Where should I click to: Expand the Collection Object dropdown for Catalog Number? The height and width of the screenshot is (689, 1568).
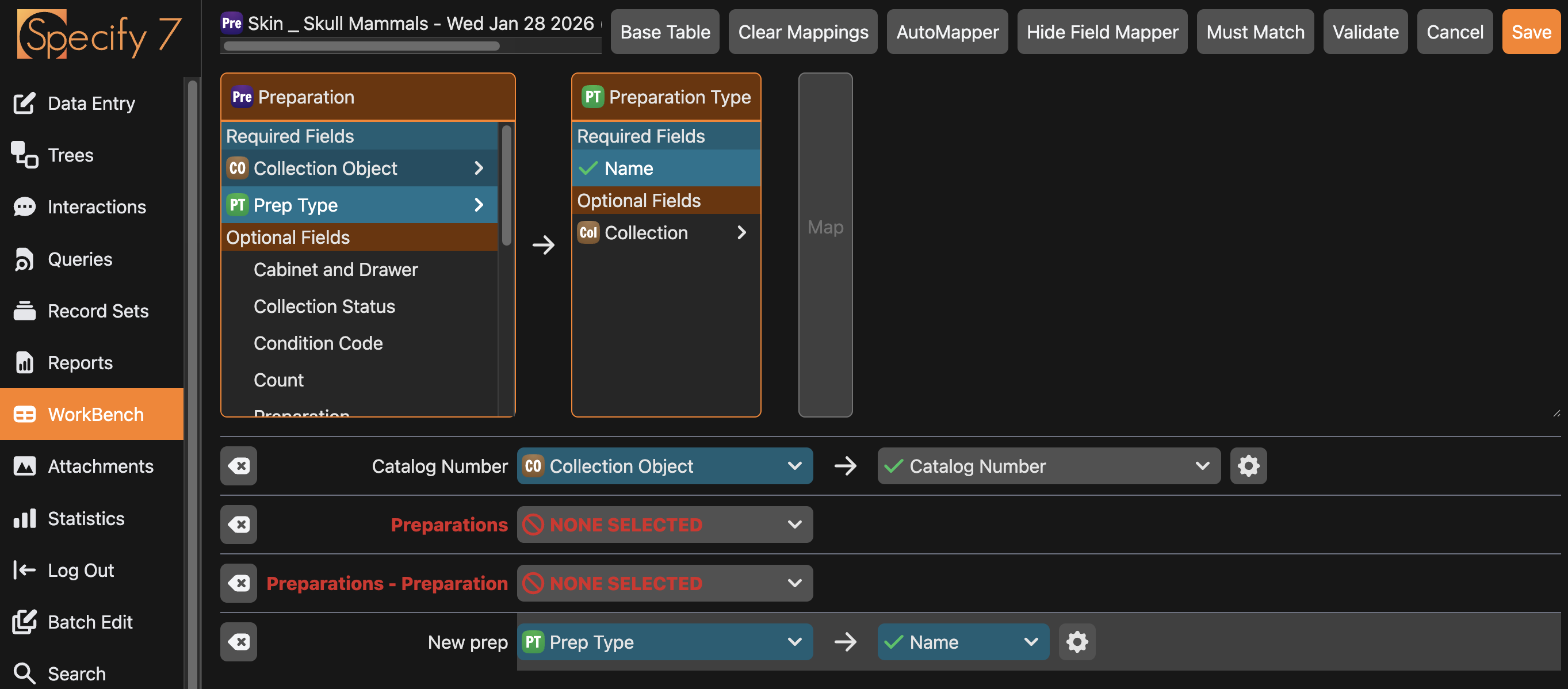pos(664,466)
